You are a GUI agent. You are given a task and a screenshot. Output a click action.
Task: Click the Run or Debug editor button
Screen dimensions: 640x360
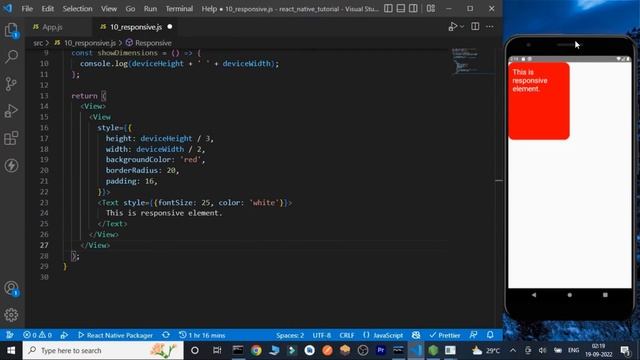point(452,27)
